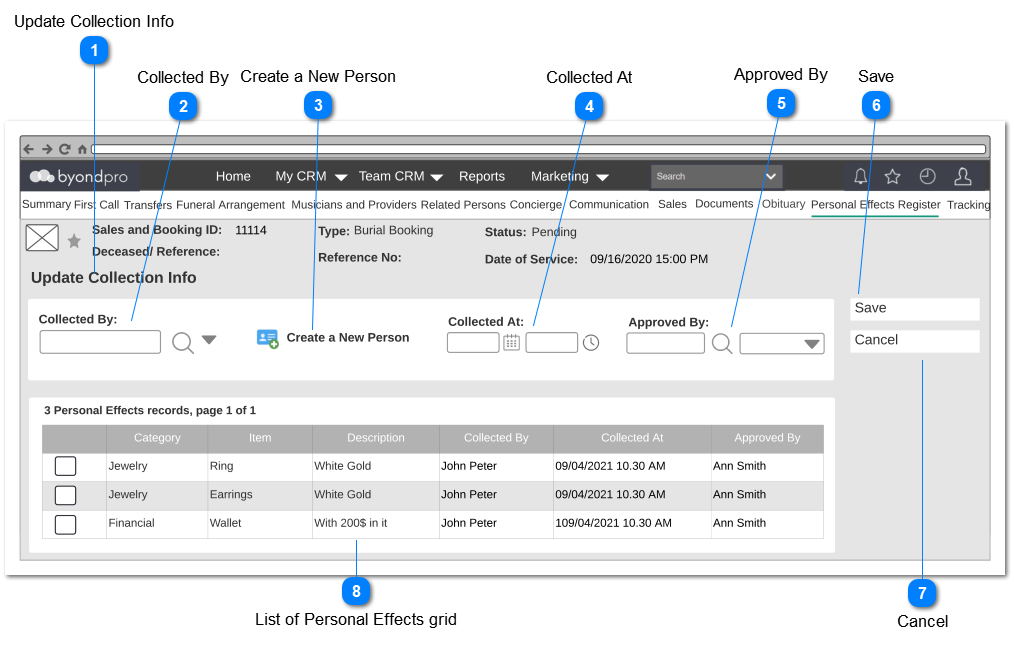Click the Save button
1014x647 pixels.
click(914, 309)
